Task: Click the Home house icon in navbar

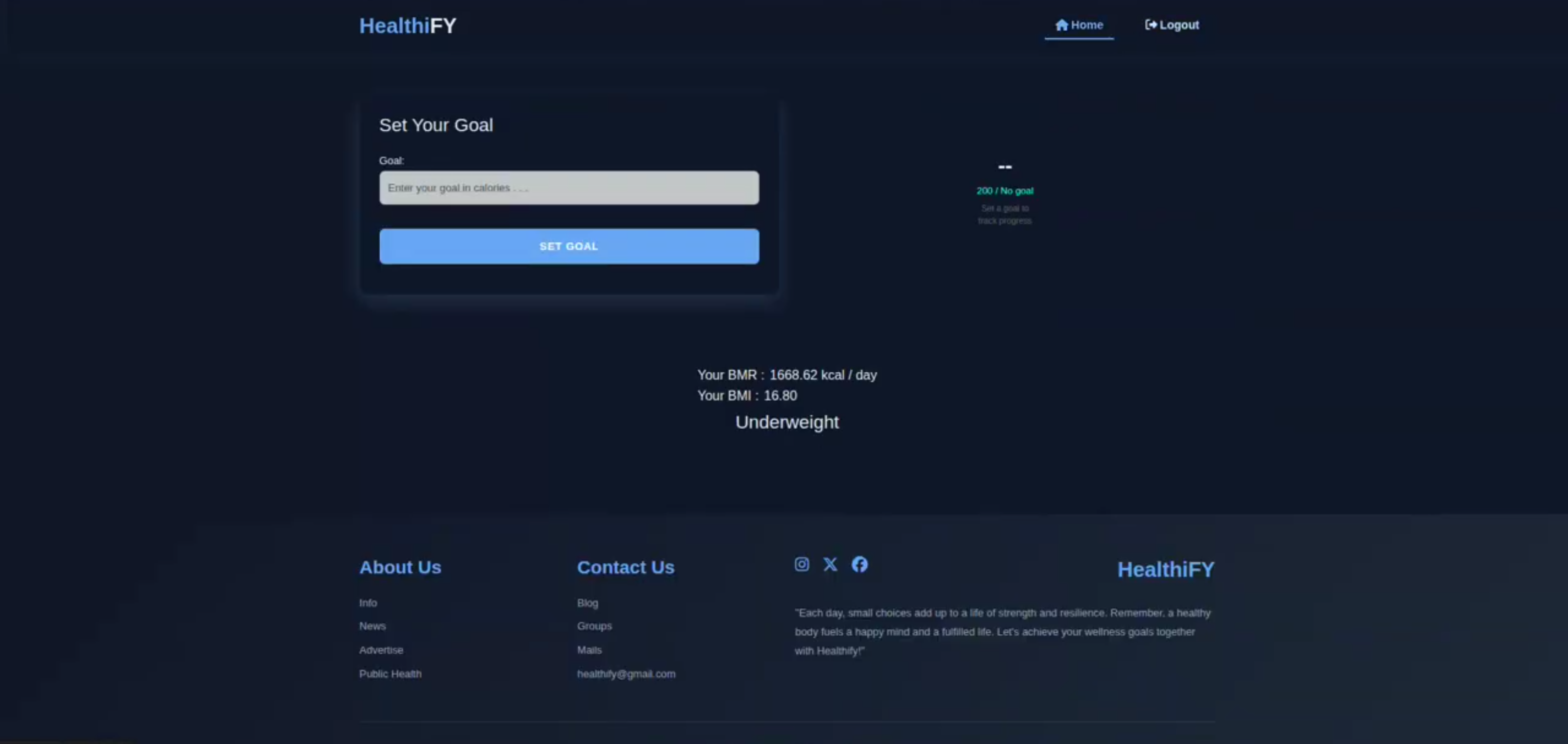Action: pos(1061,25)
